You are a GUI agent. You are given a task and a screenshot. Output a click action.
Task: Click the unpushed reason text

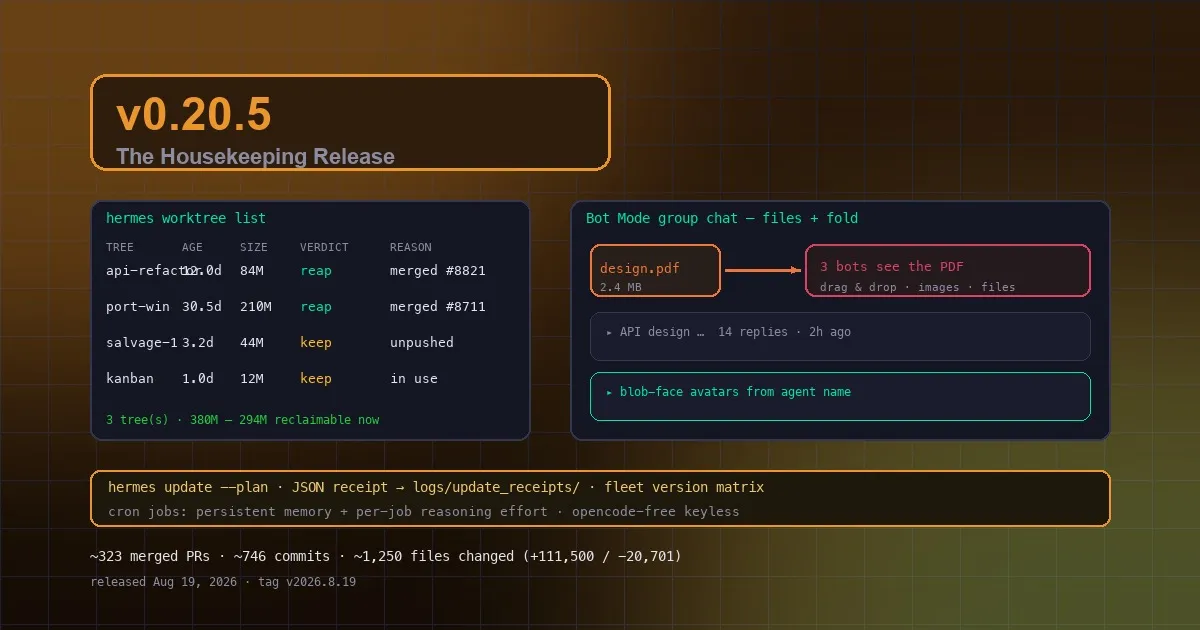[x=422, y=343]
